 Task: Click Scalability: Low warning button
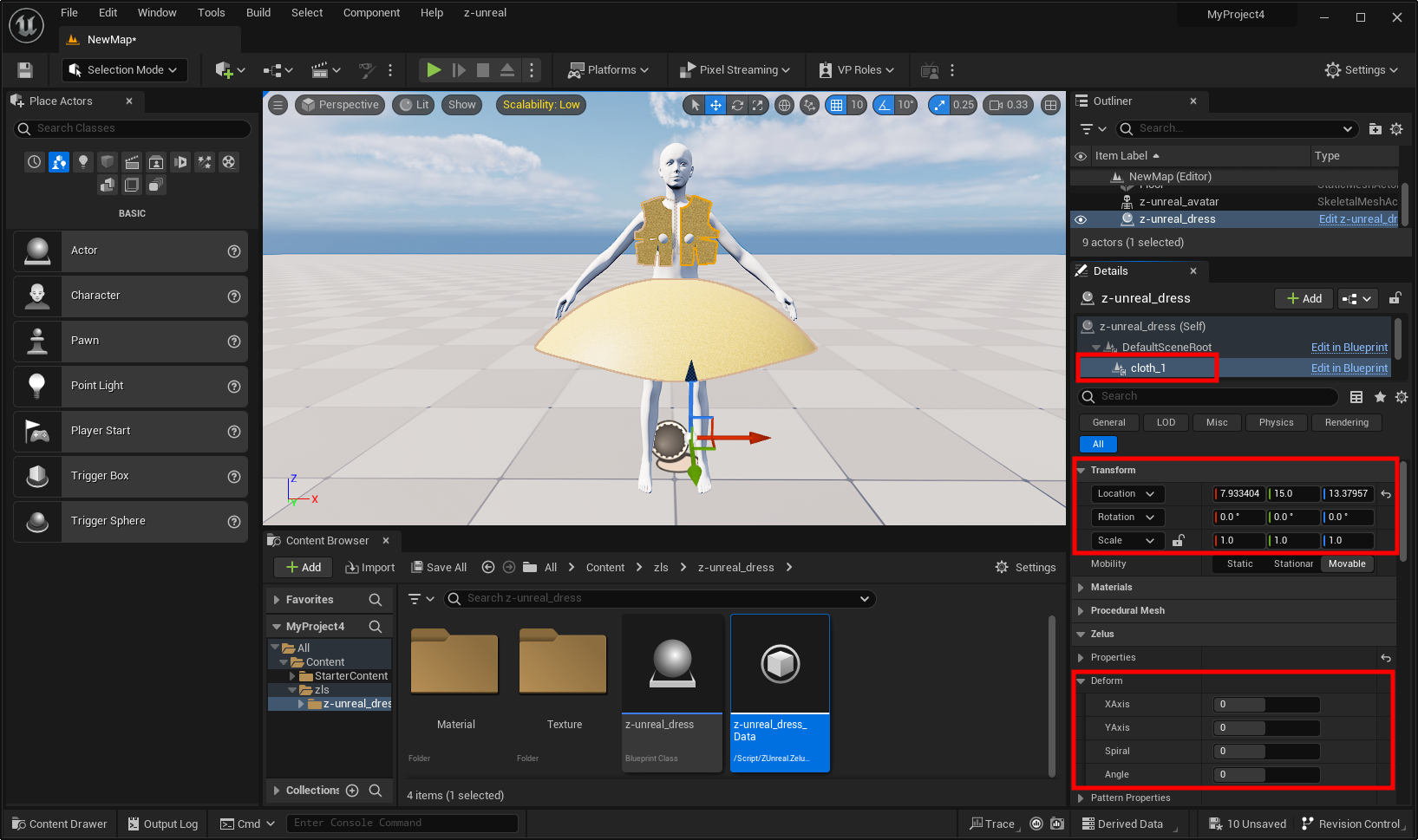click(x=541, y=105)
